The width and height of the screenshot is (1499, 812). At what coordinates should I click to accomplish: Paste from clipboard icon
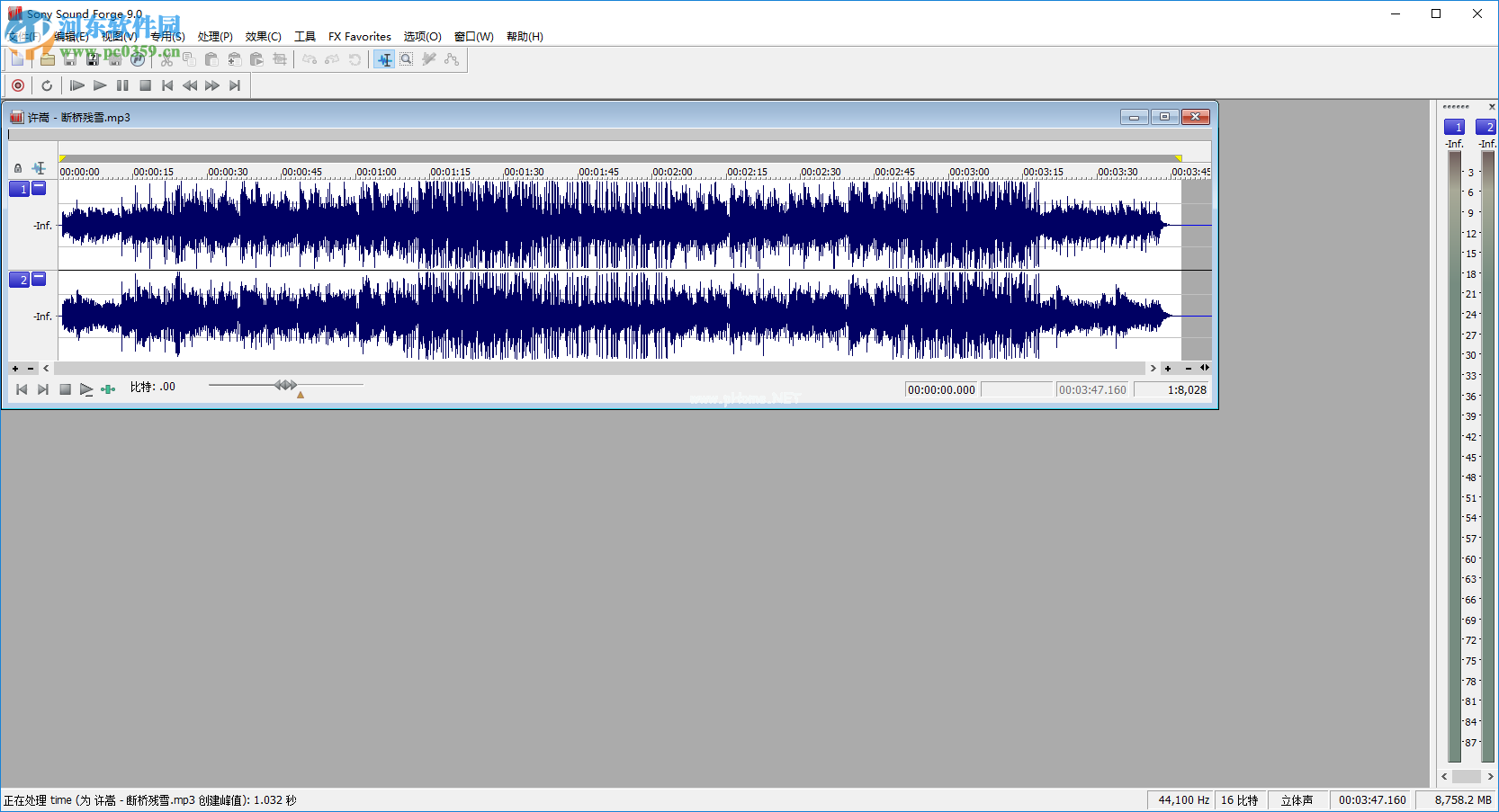coord(211,59)
